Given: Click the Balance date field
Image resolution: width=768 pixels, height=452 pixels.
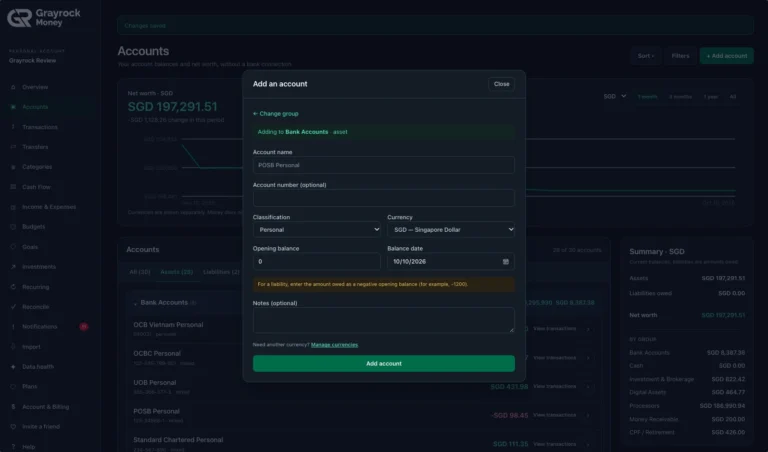Looking at the screenshot, I should (x=451, y=262).
